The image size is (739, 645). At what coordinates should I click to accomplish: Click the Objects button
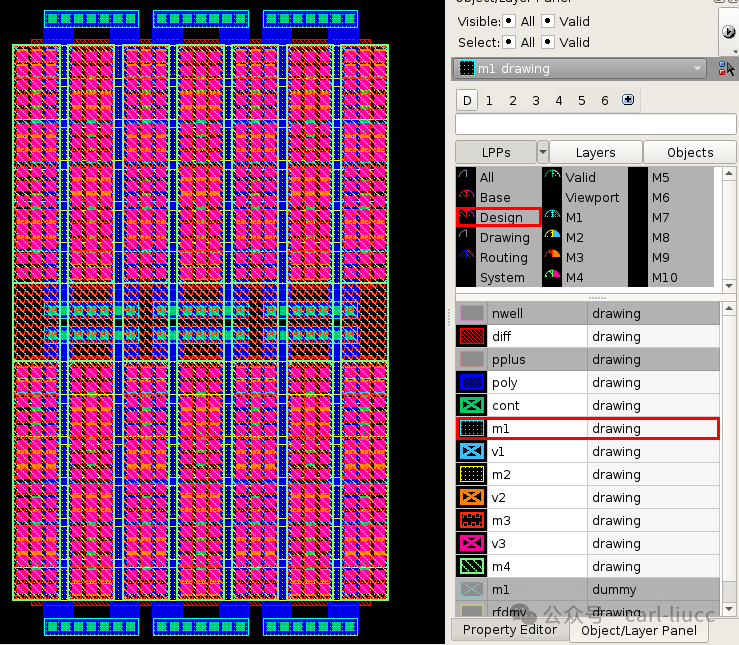point(690,152)
